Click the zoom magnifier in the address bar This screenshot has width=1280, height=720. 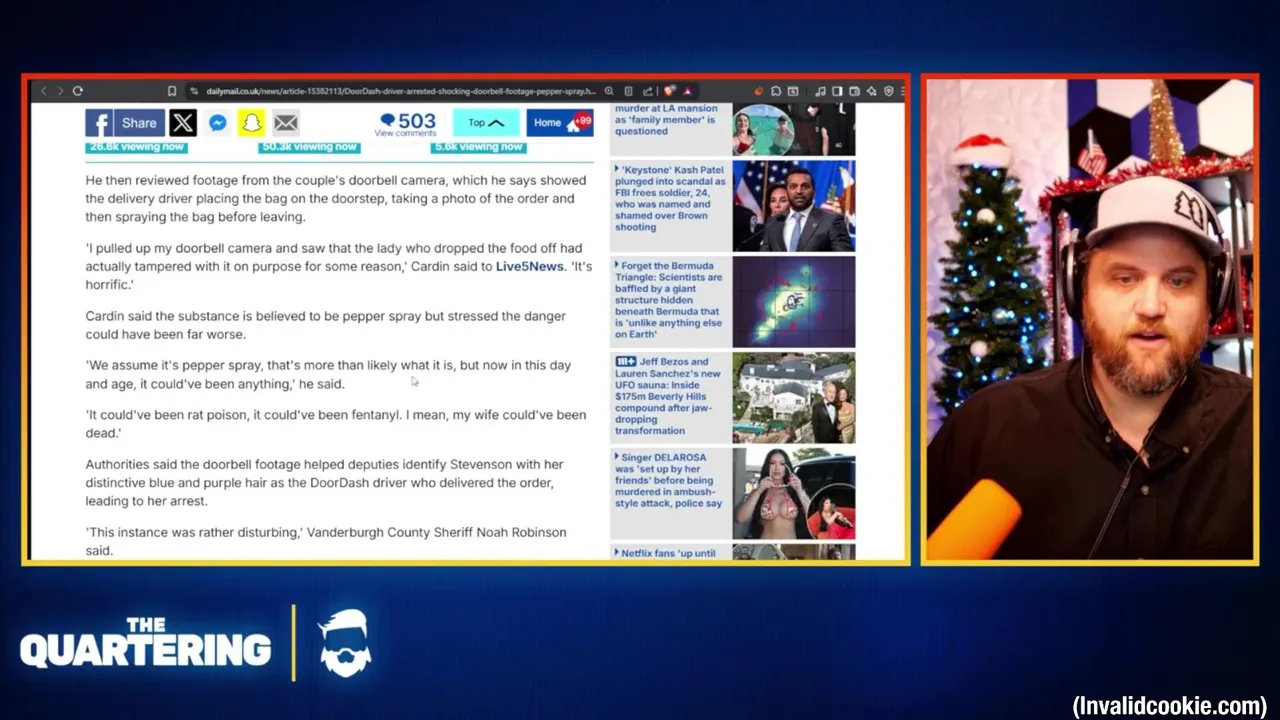click(609, 91)
